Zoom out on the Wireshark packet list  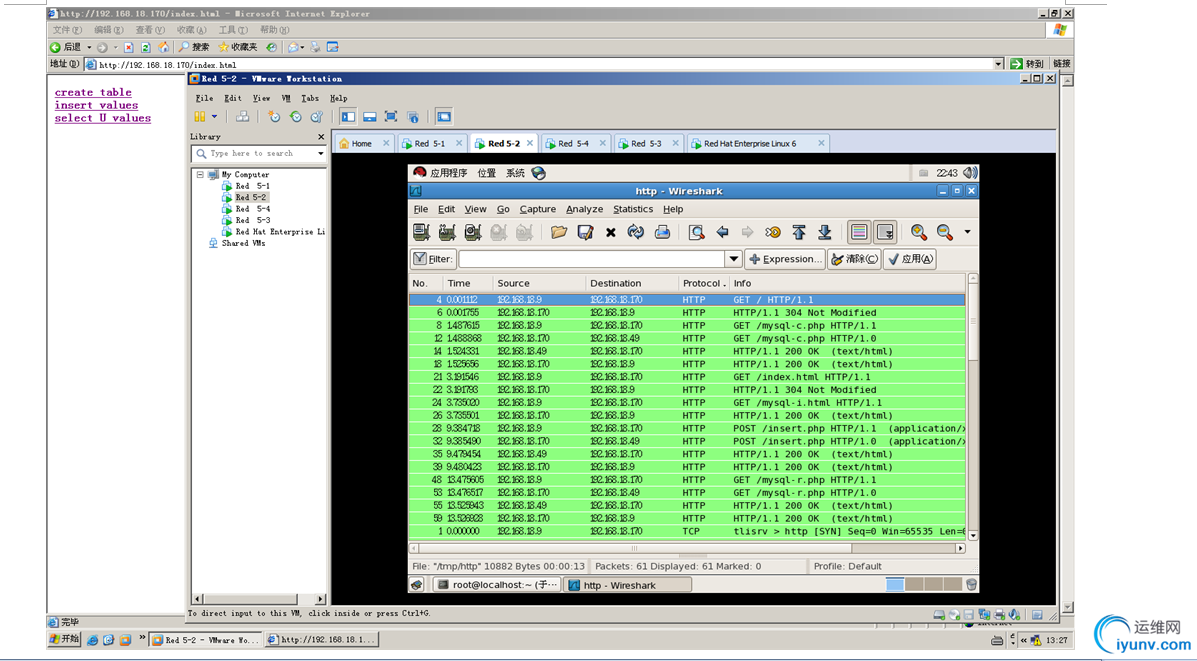(x=944, y=232)
